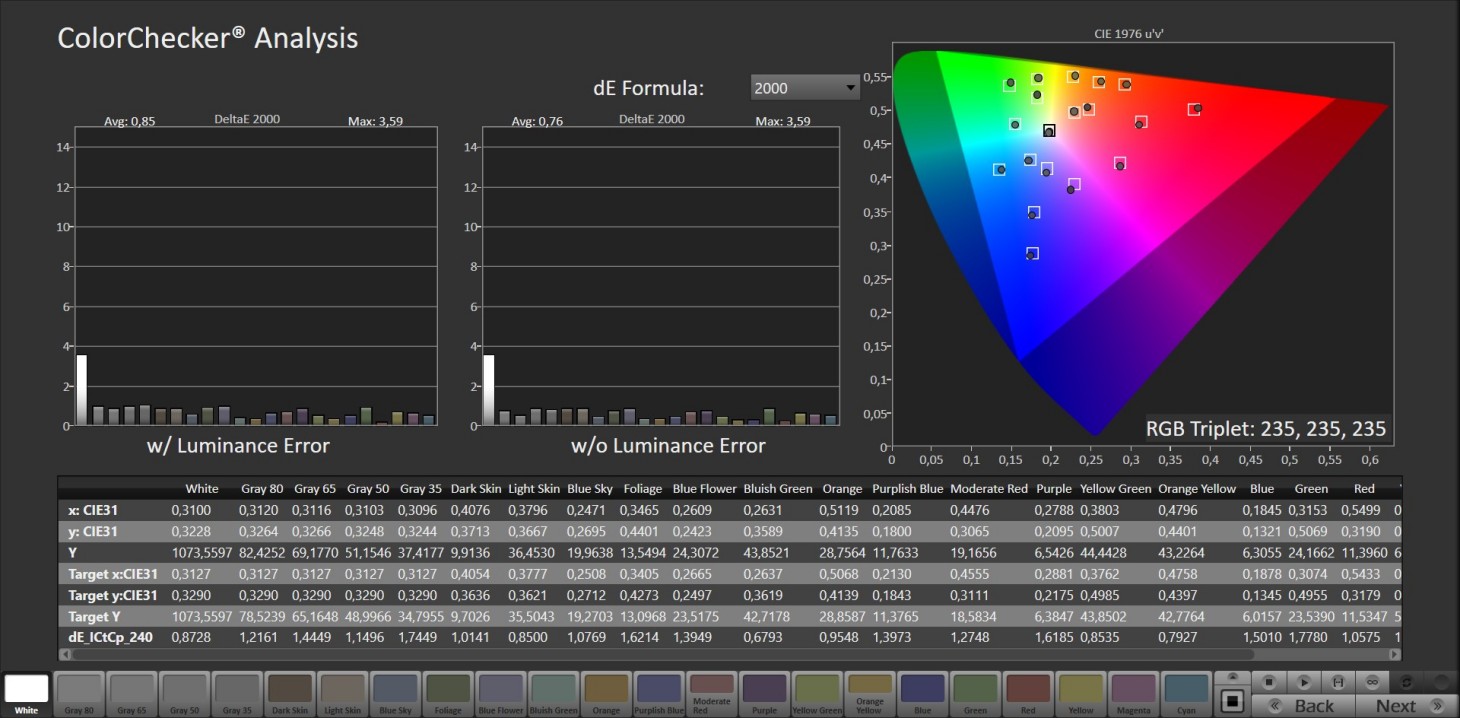Select the Orange swatch
Image resolution: width=1460 pixels, height=718 pixels.
point(606,694)
